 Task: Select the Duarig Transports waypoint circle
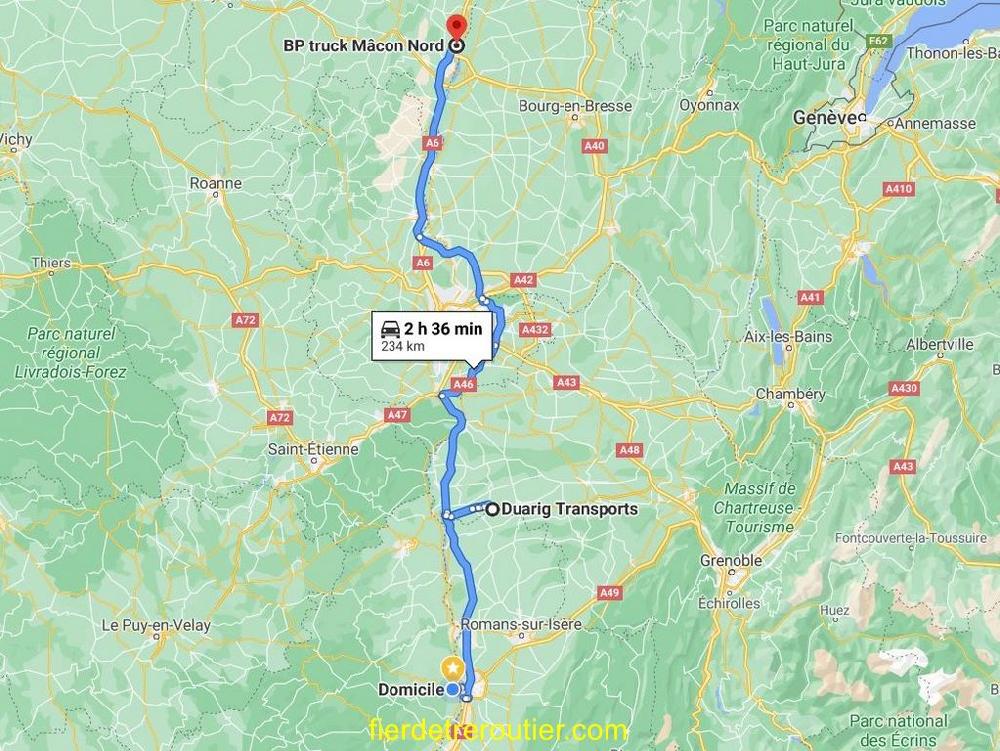492,509
